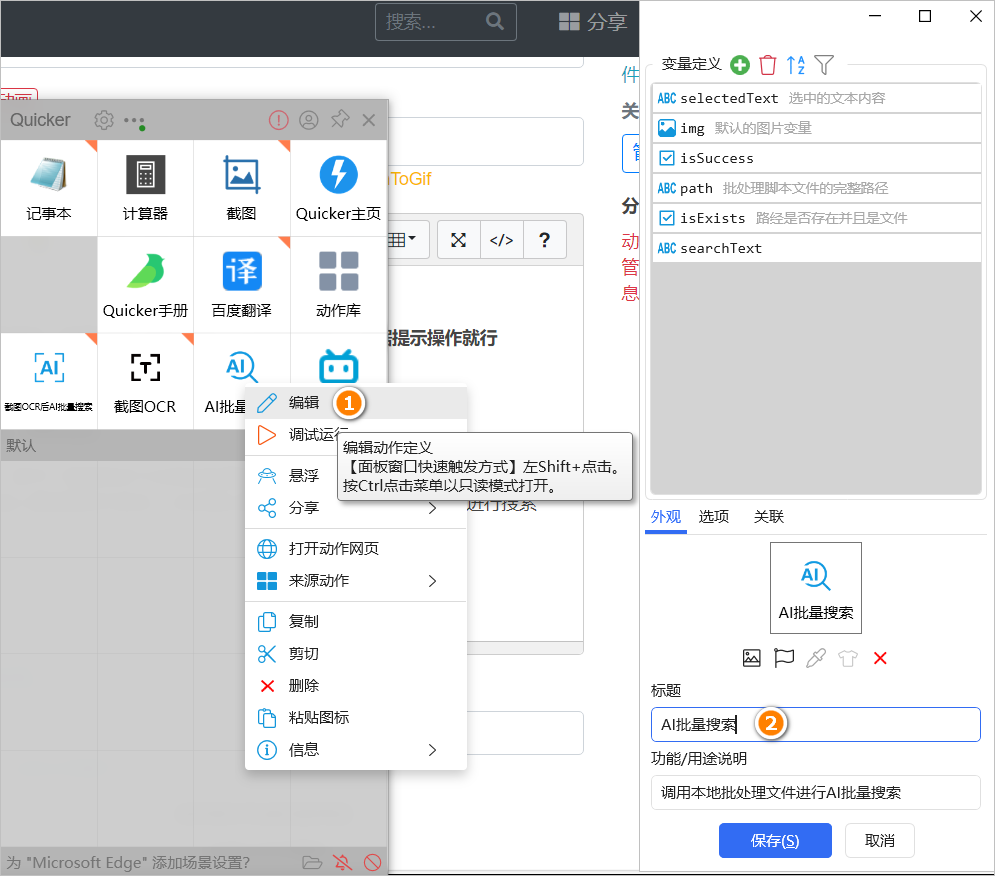Click the prohibit icon in Quicker footer

(x=372, y=862)
